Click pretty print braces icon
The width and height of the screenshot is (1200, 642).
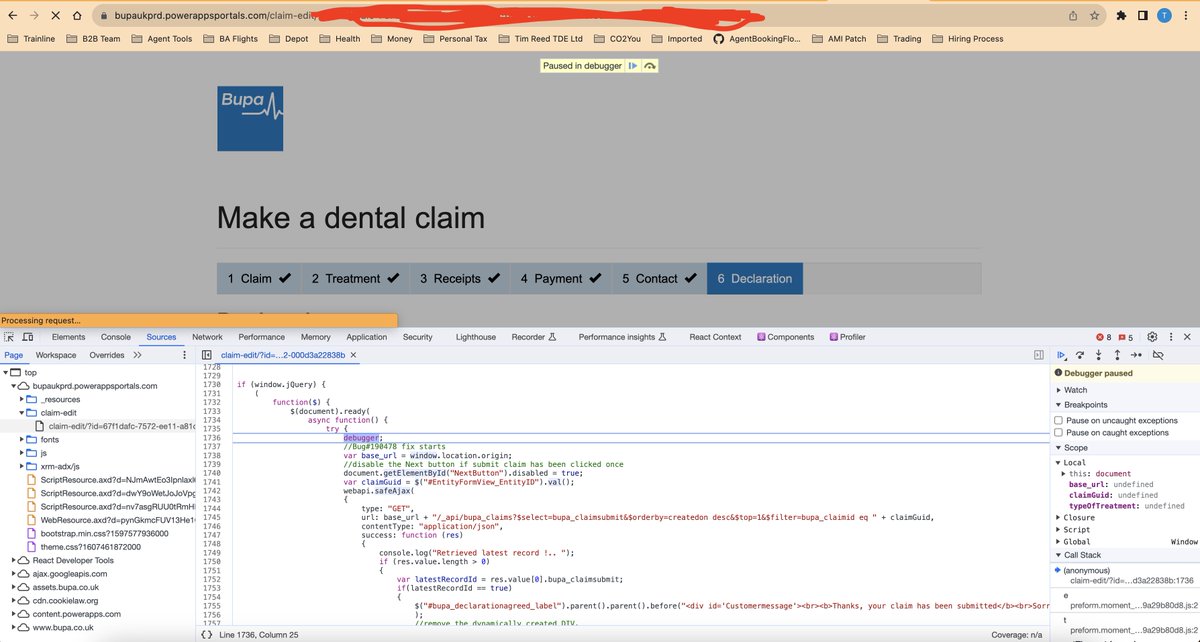(206, 635)
